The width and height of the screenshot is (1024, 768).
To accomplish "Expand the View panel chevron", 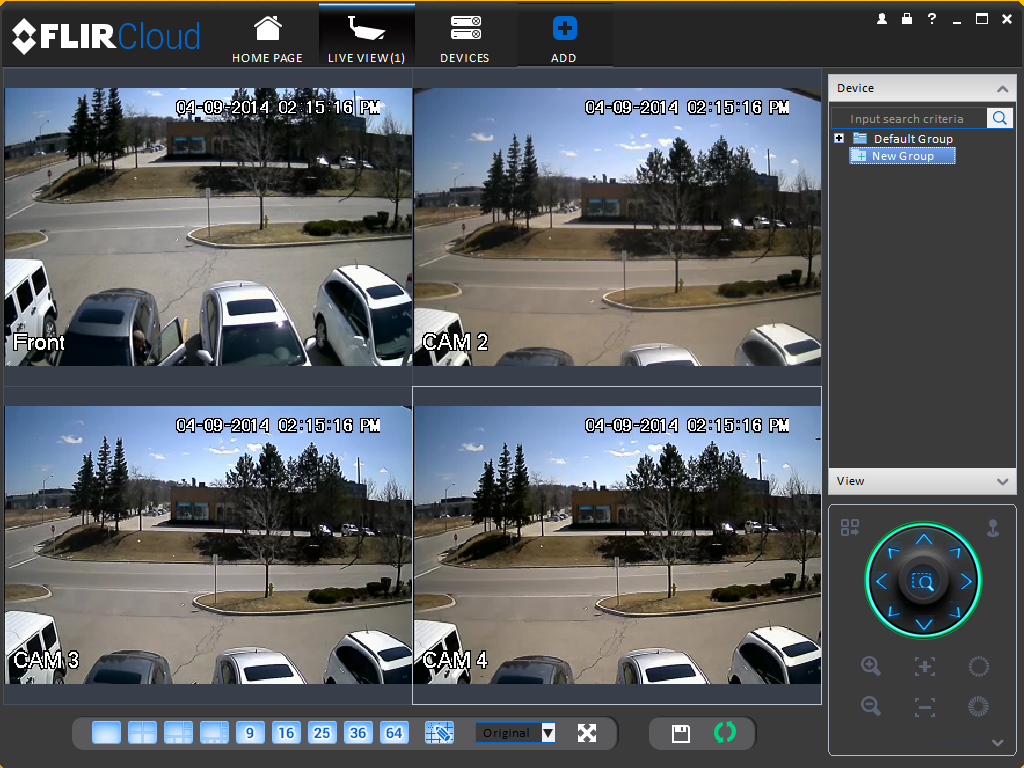I will pyautogui.click(x=1002, y=481).
